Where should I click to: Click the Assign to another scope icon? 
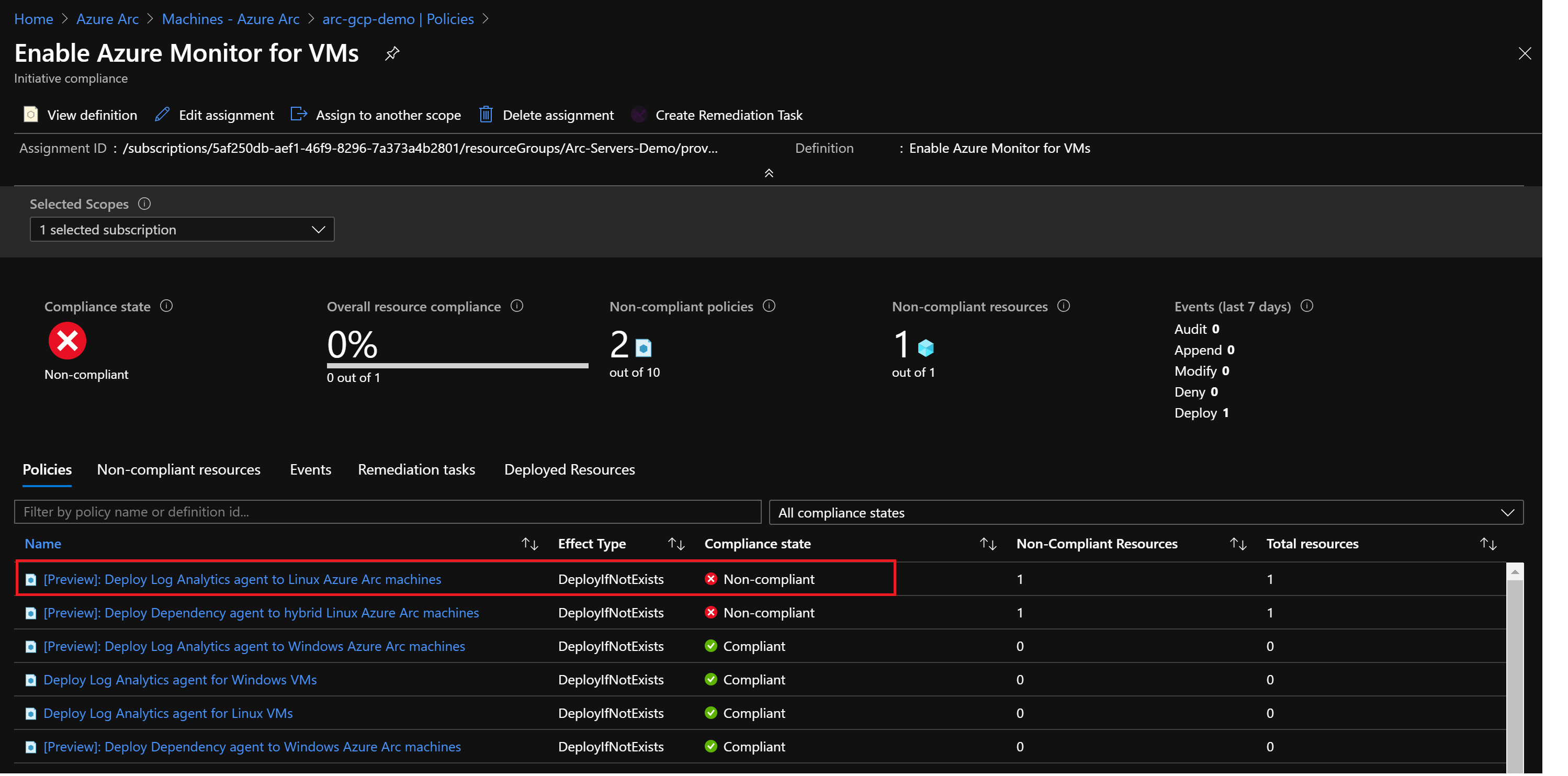point(298,115)
